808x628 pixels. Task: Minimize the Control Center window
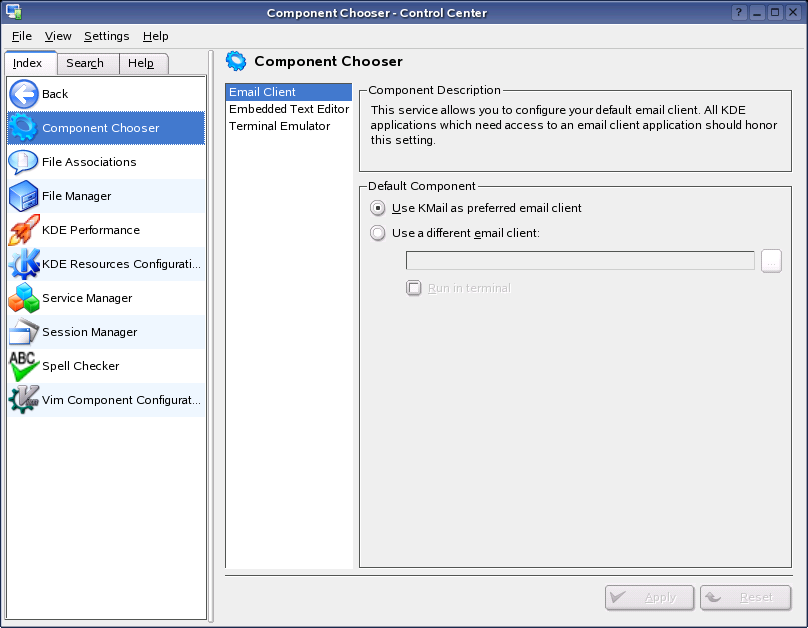click(757, 12)
